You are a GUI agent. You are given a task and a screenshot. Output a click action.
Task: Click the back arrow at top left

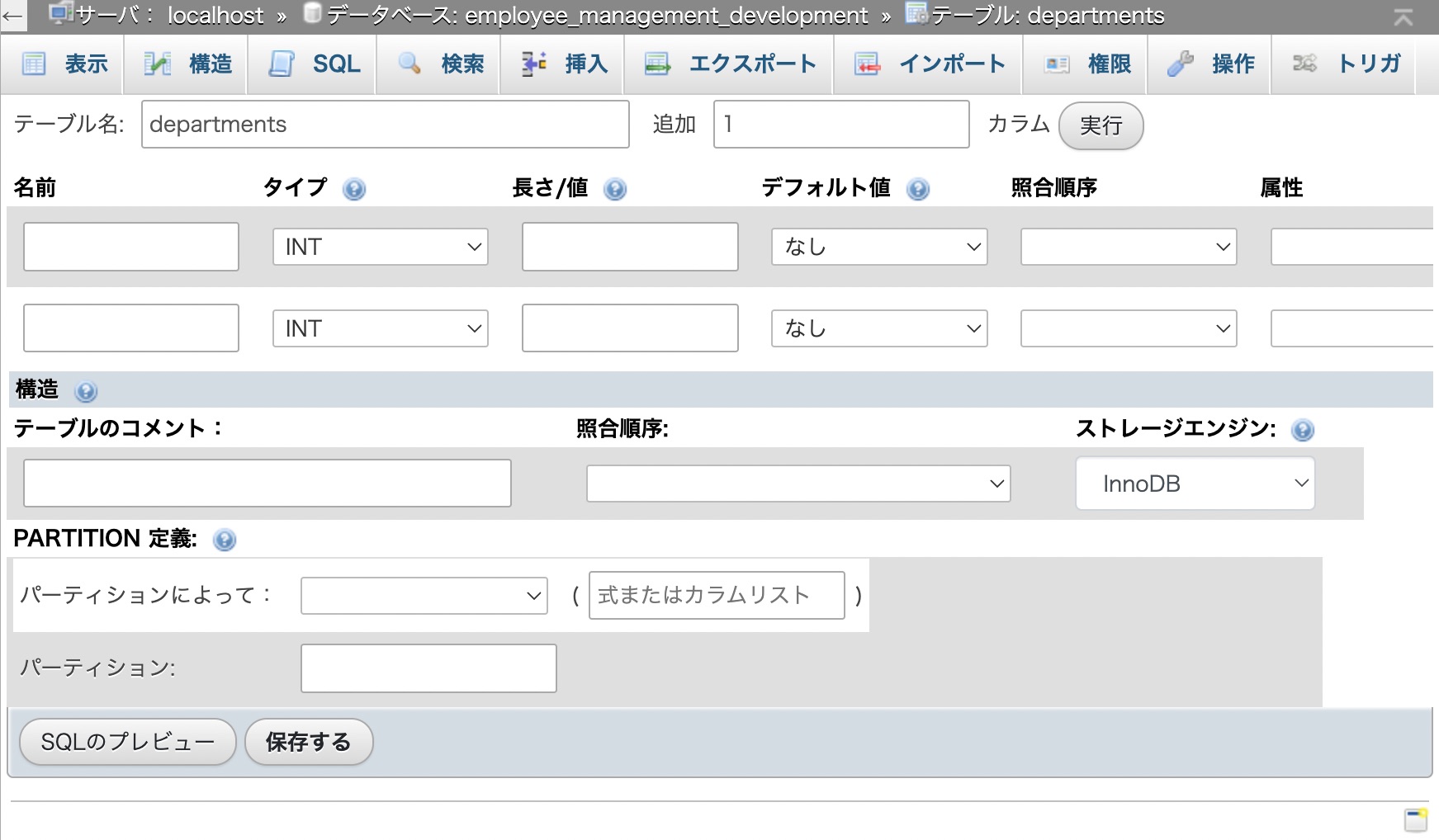click(x=12, y=16)
